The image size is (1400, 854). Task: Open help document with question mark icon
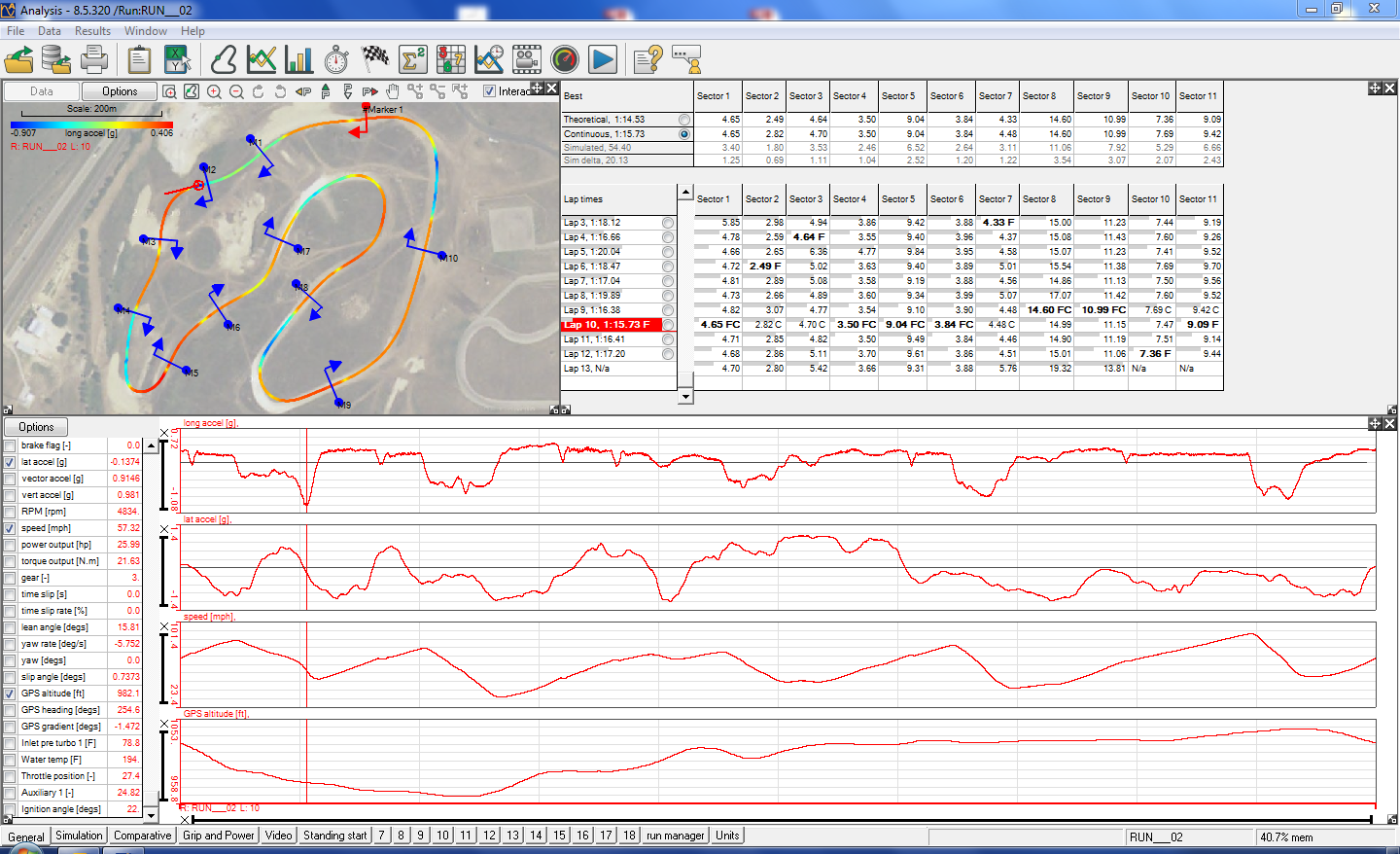648,60
